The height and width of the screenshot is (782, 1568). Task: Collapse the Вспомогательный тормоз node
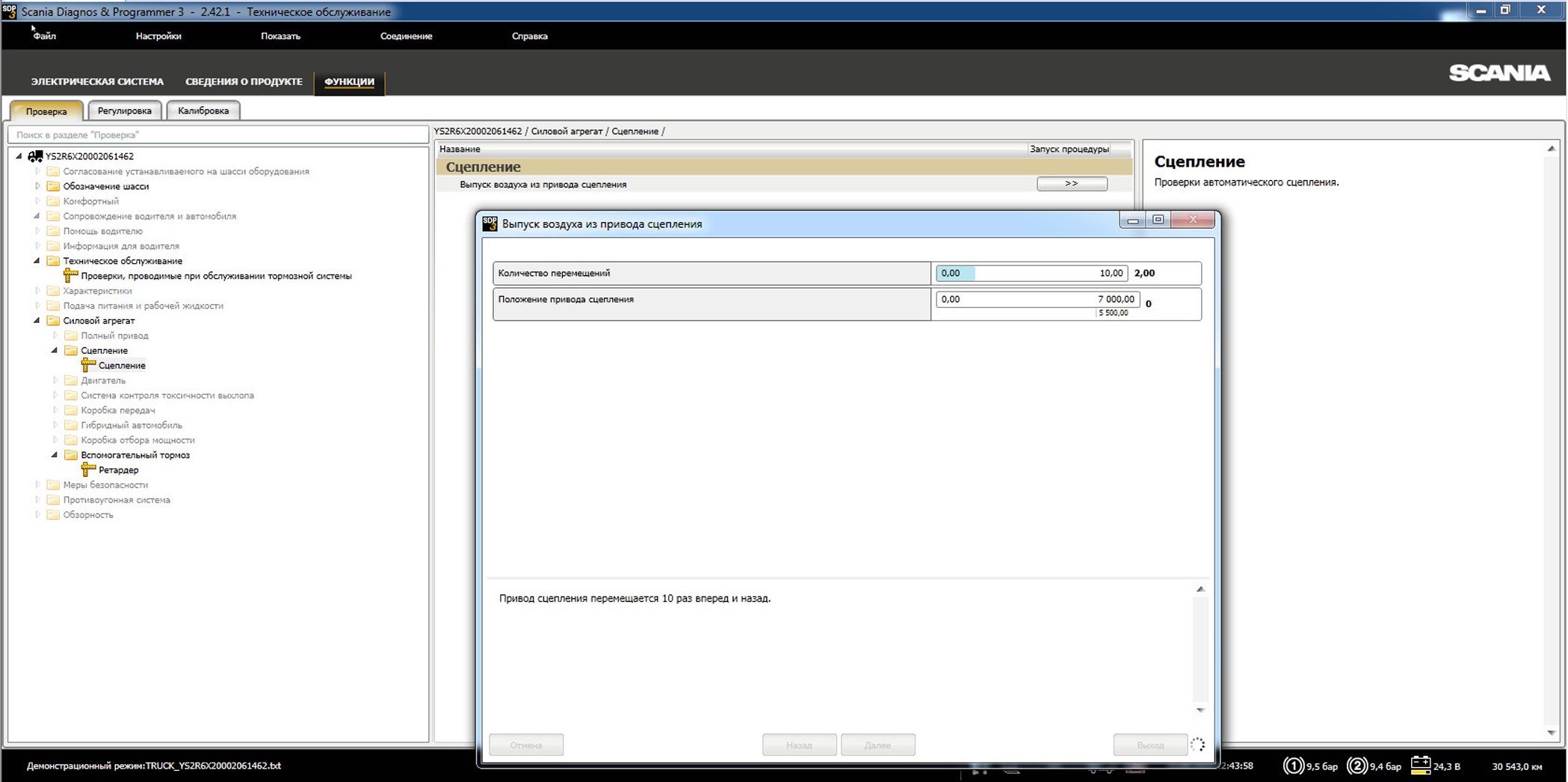point(55,455)
